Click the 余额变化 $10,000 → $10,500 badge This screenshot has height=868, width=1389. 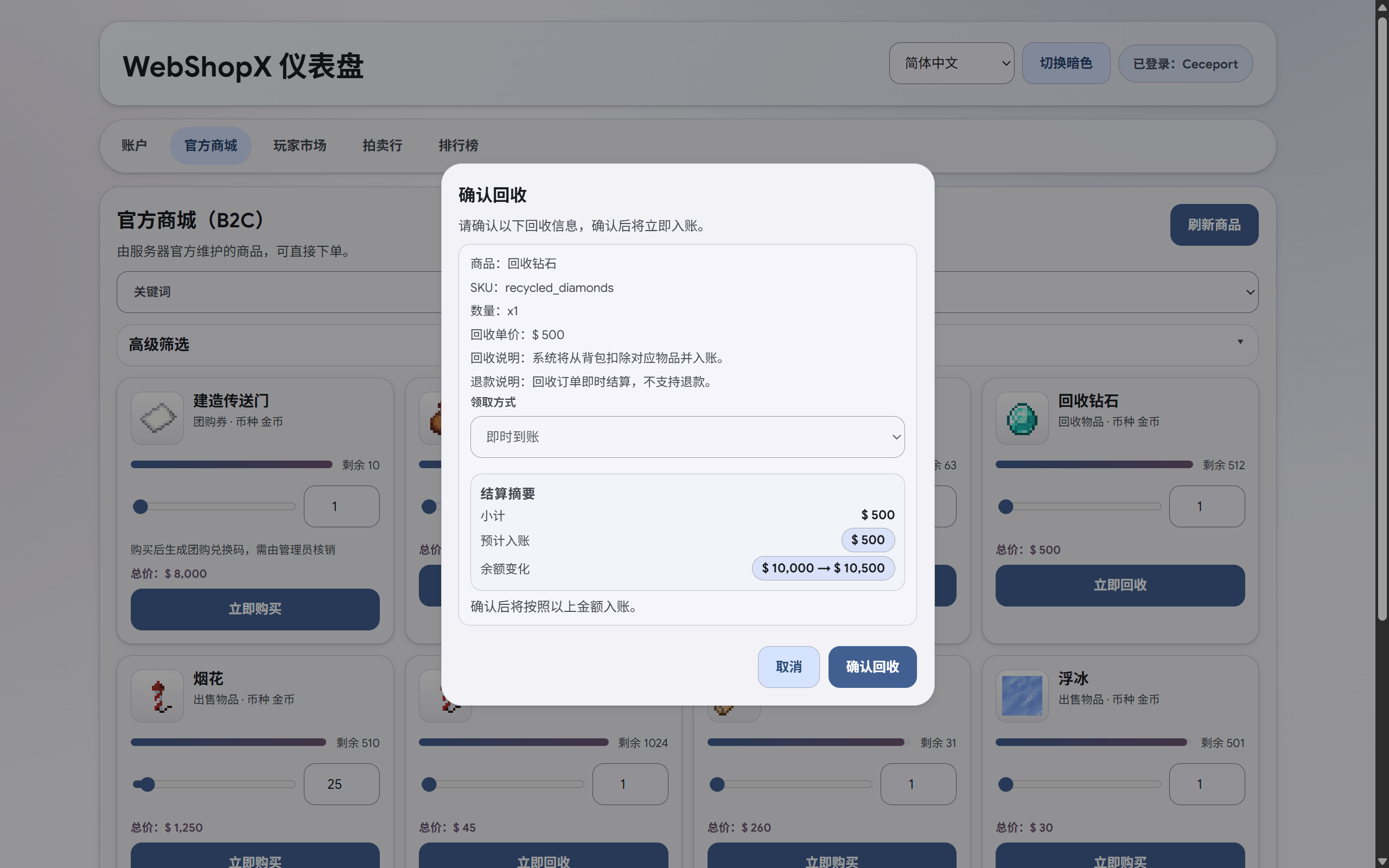click(823, 569)
